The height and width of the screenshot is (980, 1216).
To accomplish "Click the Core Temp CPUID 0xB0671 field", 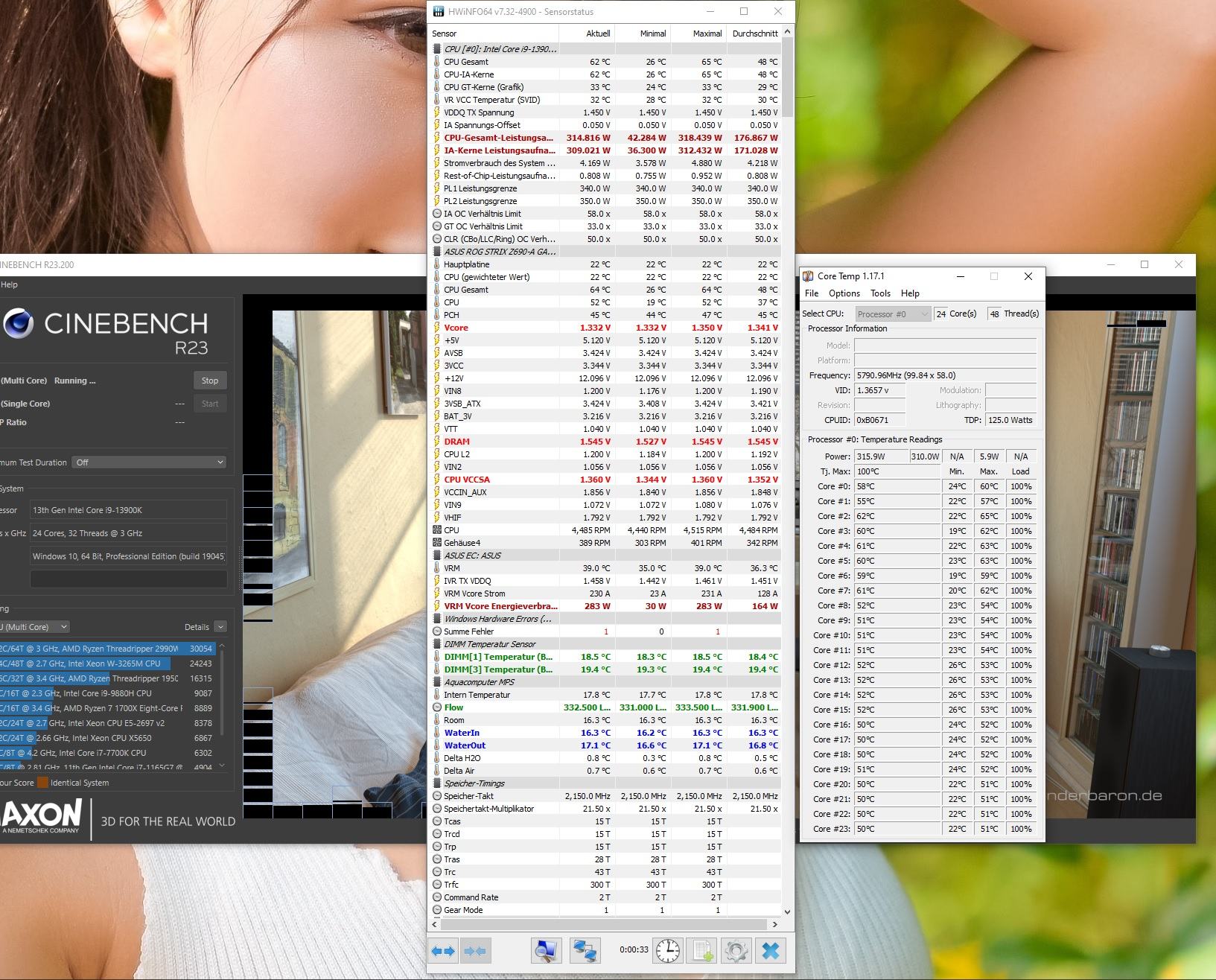I will point(880,420).
